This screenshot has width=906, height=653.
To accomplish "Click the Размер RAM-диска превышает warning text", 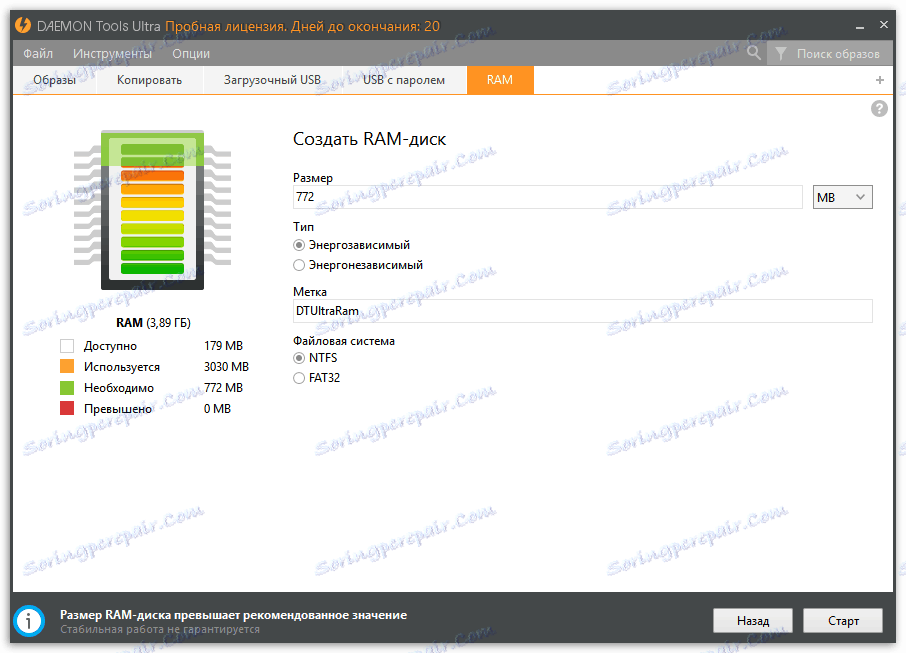I will click(233, 615).
